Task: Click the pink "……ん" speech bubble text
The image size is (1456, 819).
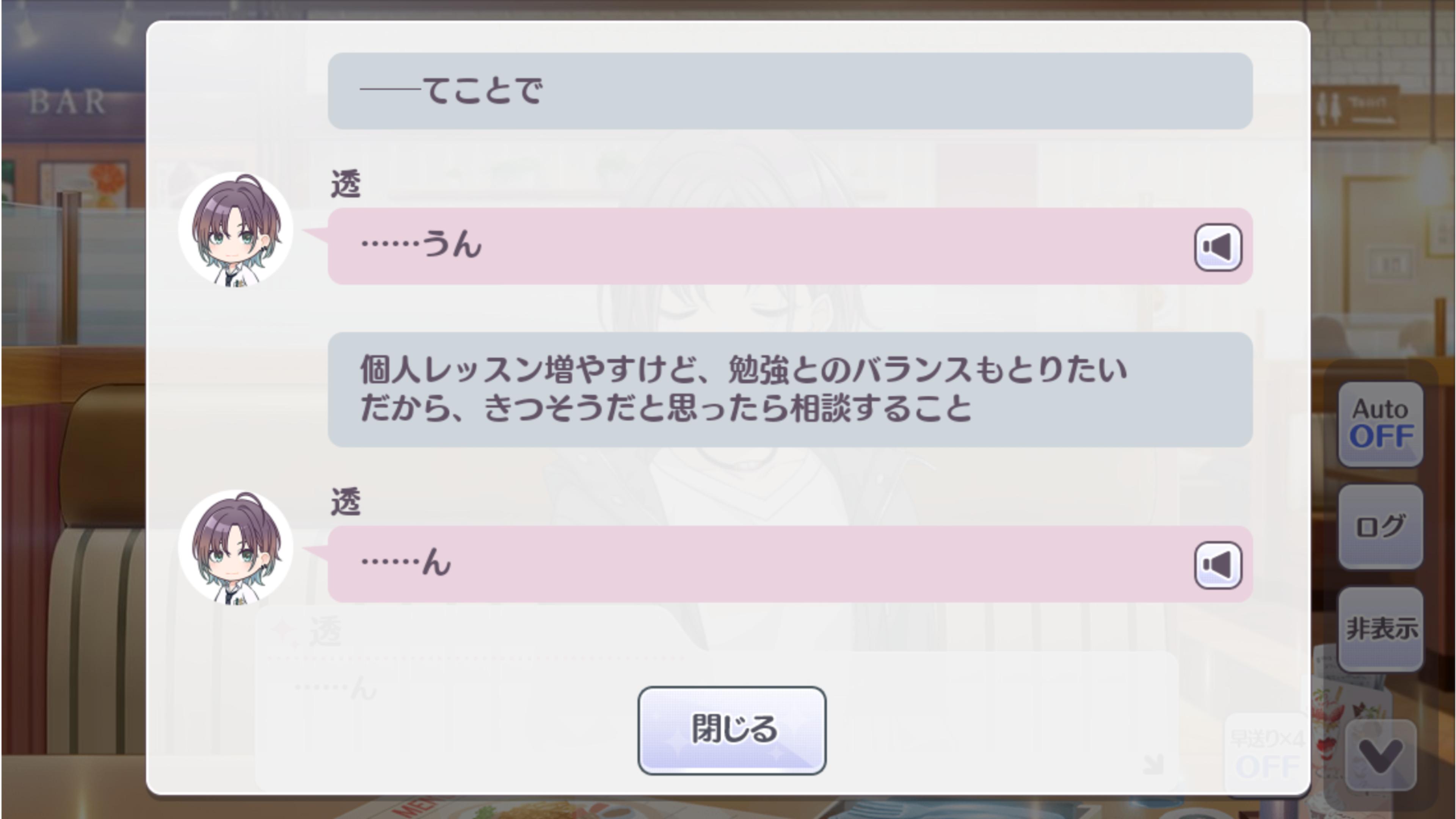Action: coord(406,562)
